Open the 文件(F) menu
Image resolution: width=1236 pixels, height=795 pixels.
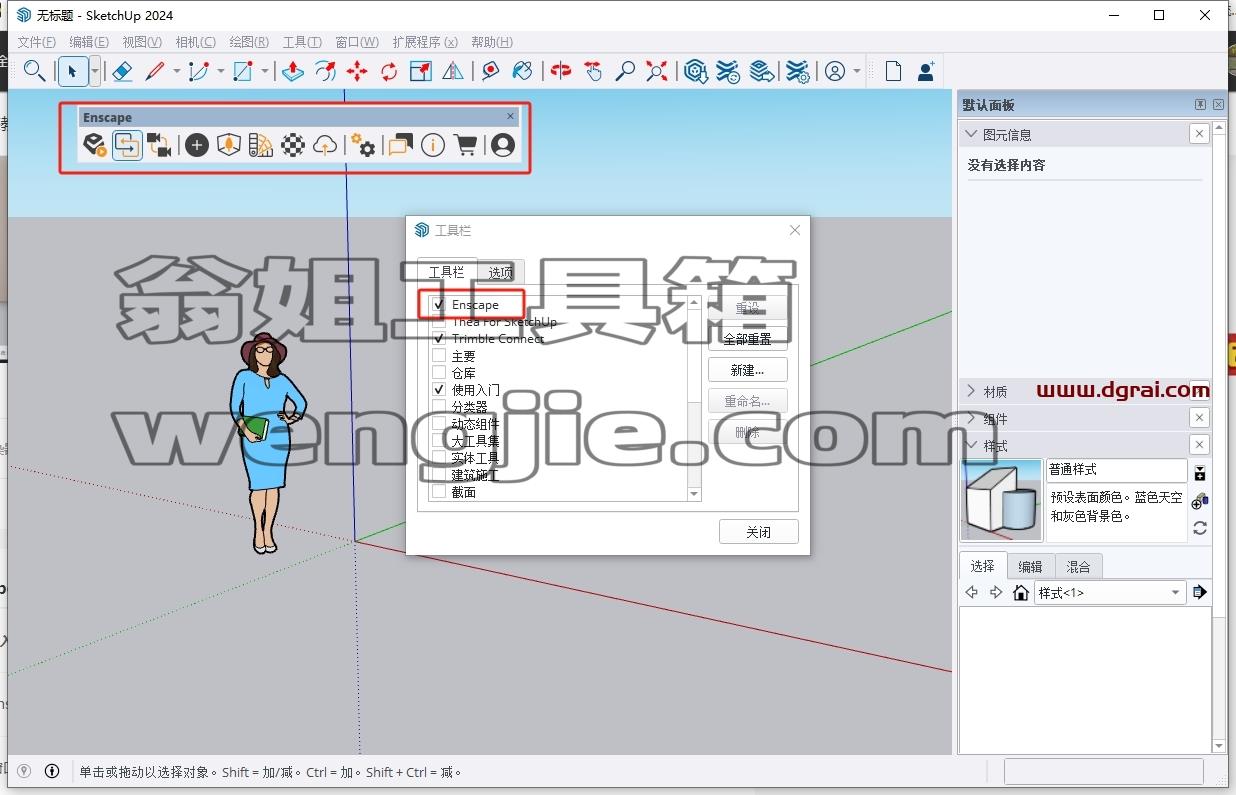tap(37, 42)
